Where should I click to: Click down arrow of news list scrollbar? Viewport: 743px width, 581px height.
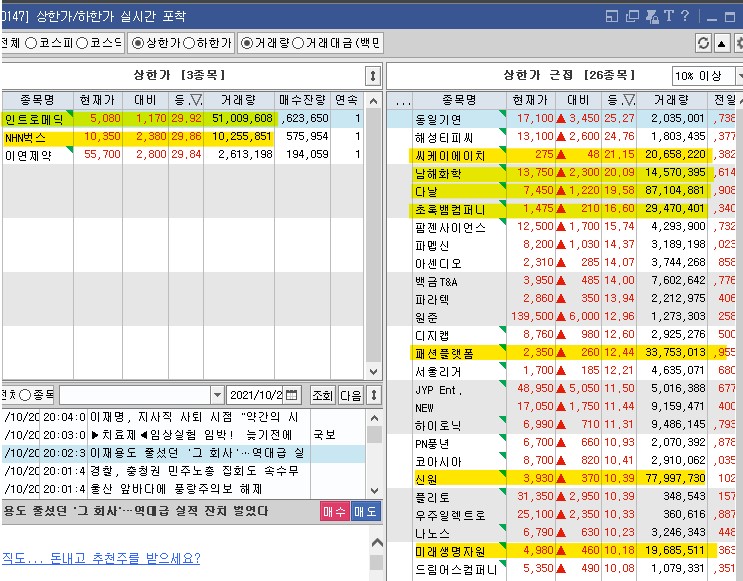pos(374,490)
